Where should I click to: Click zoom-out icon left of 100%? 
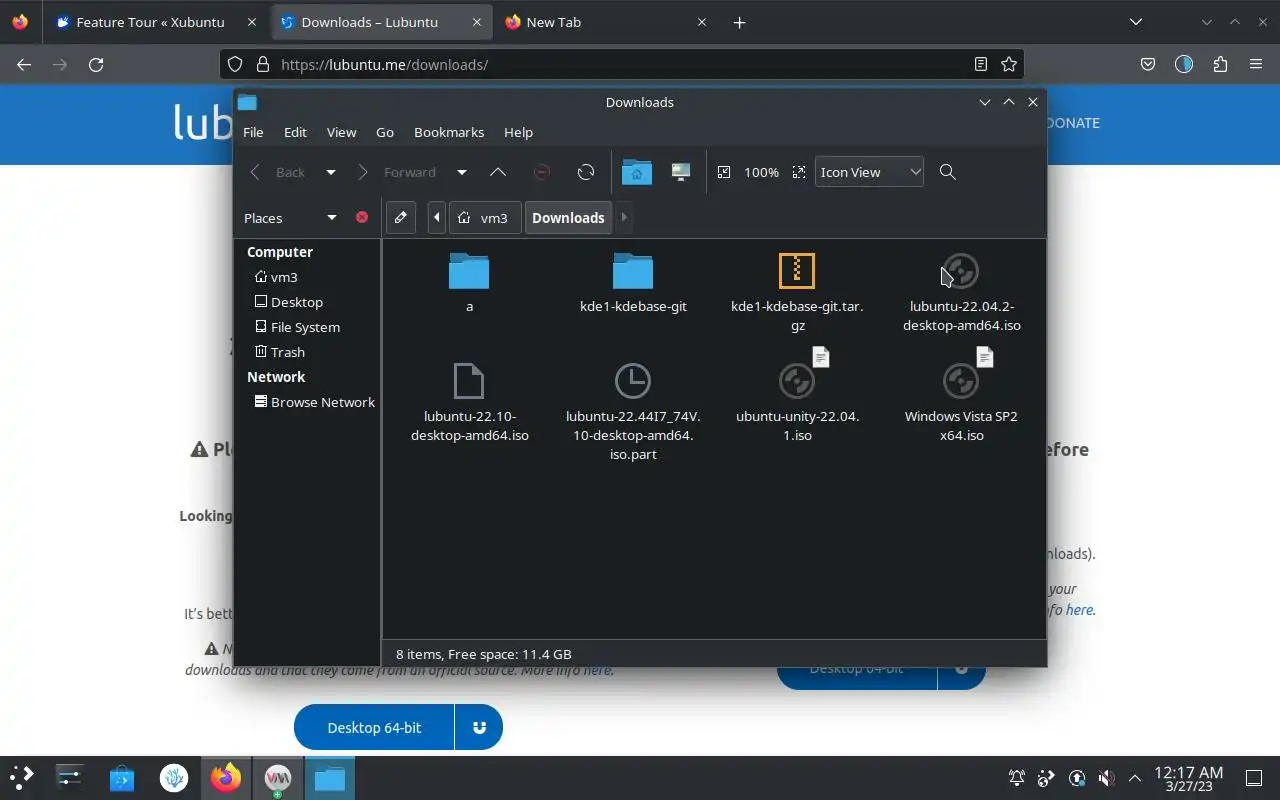pyautogui.click(x=724, y=172)
